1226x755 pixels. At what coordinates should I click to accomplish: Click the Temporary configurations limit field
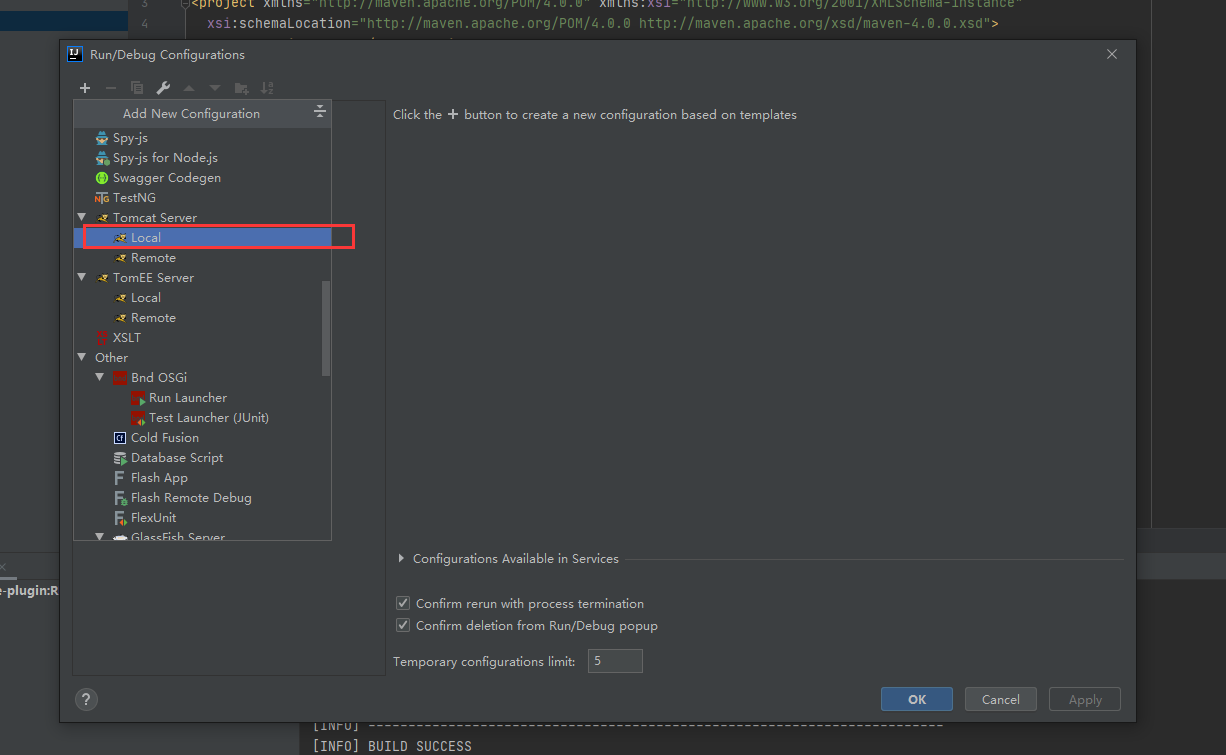coord(615,661)
